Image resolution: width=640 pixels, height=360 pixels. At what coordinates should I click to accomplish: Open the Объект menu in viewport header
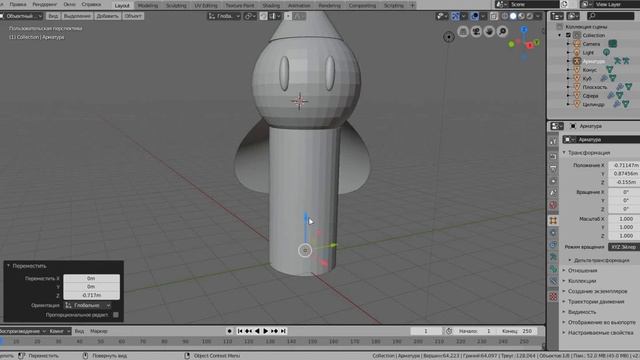click(133, 16)
